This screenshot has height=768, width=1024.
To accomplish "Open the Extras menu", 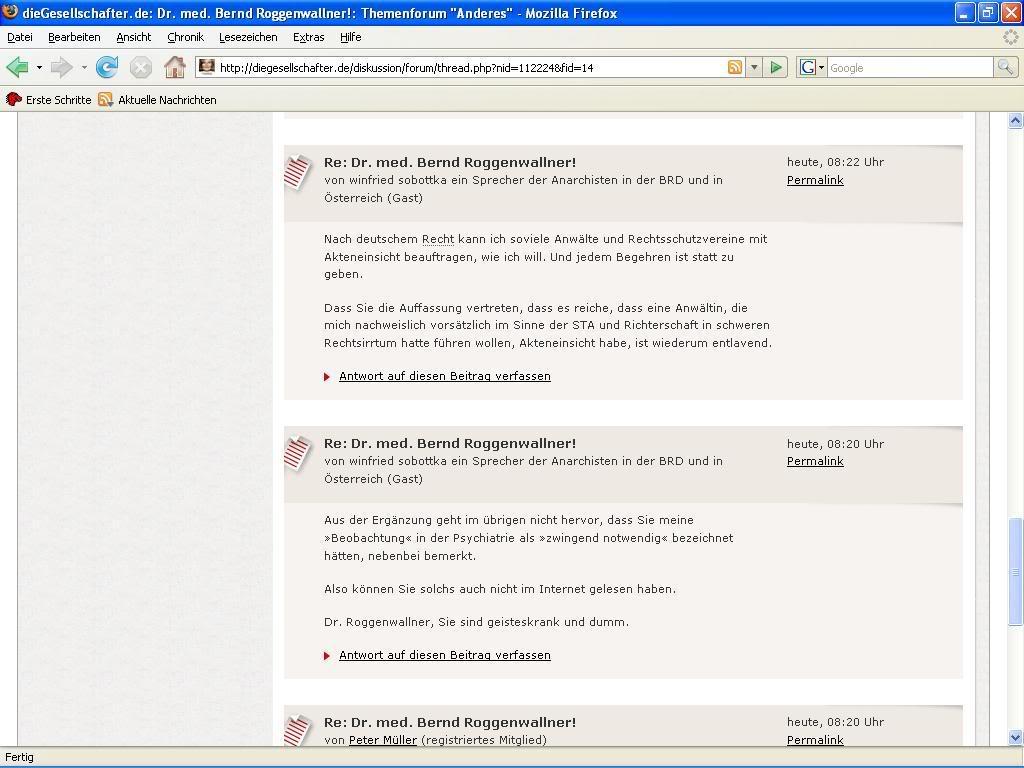I will pyautogui.click(x=308, y=37).
